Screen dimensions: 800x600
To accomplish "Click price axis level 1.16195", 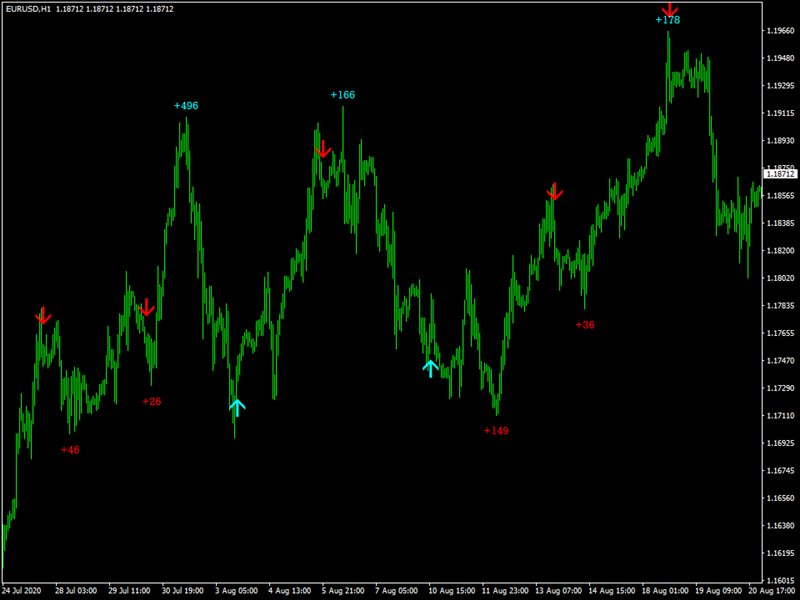I will pos(781,553).
